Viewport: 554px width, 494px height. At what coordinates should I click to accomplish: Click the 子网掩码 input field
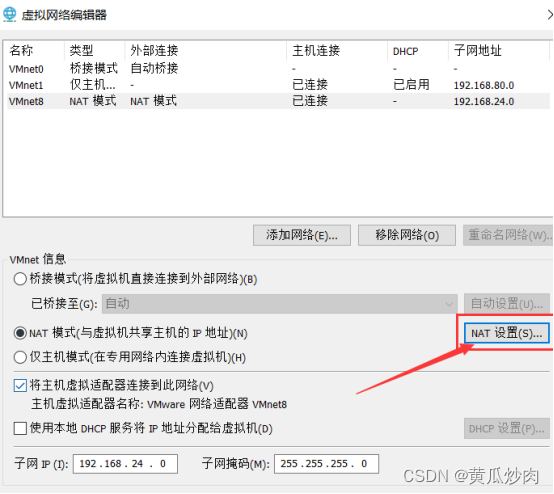point(326,464)
